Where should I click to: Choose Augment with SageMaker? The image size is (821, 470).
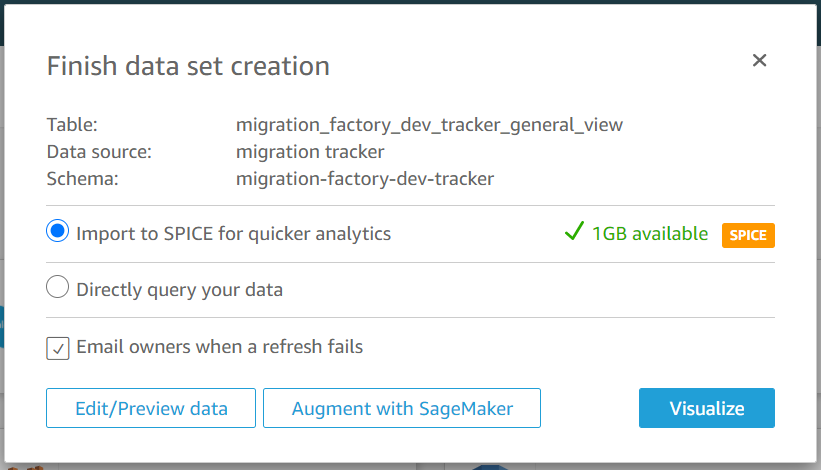pyautogui.click(x=402, y=408)
